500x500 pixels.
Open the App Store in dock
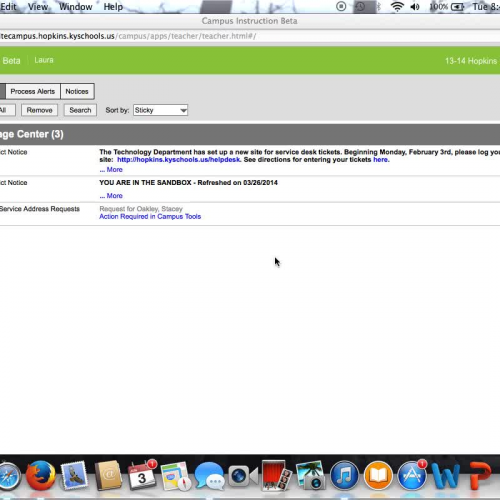click(x=412, y=476)
